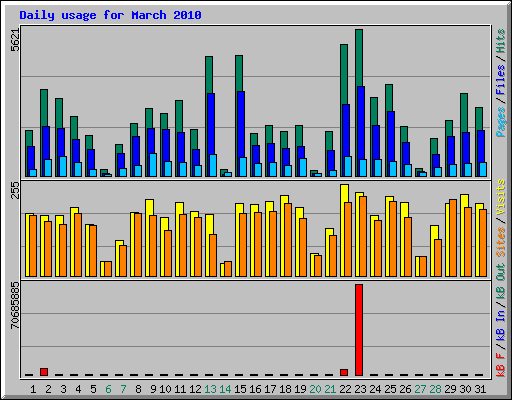
Task: Click the 70685885 kB axis value
Action: coord(15,305)
